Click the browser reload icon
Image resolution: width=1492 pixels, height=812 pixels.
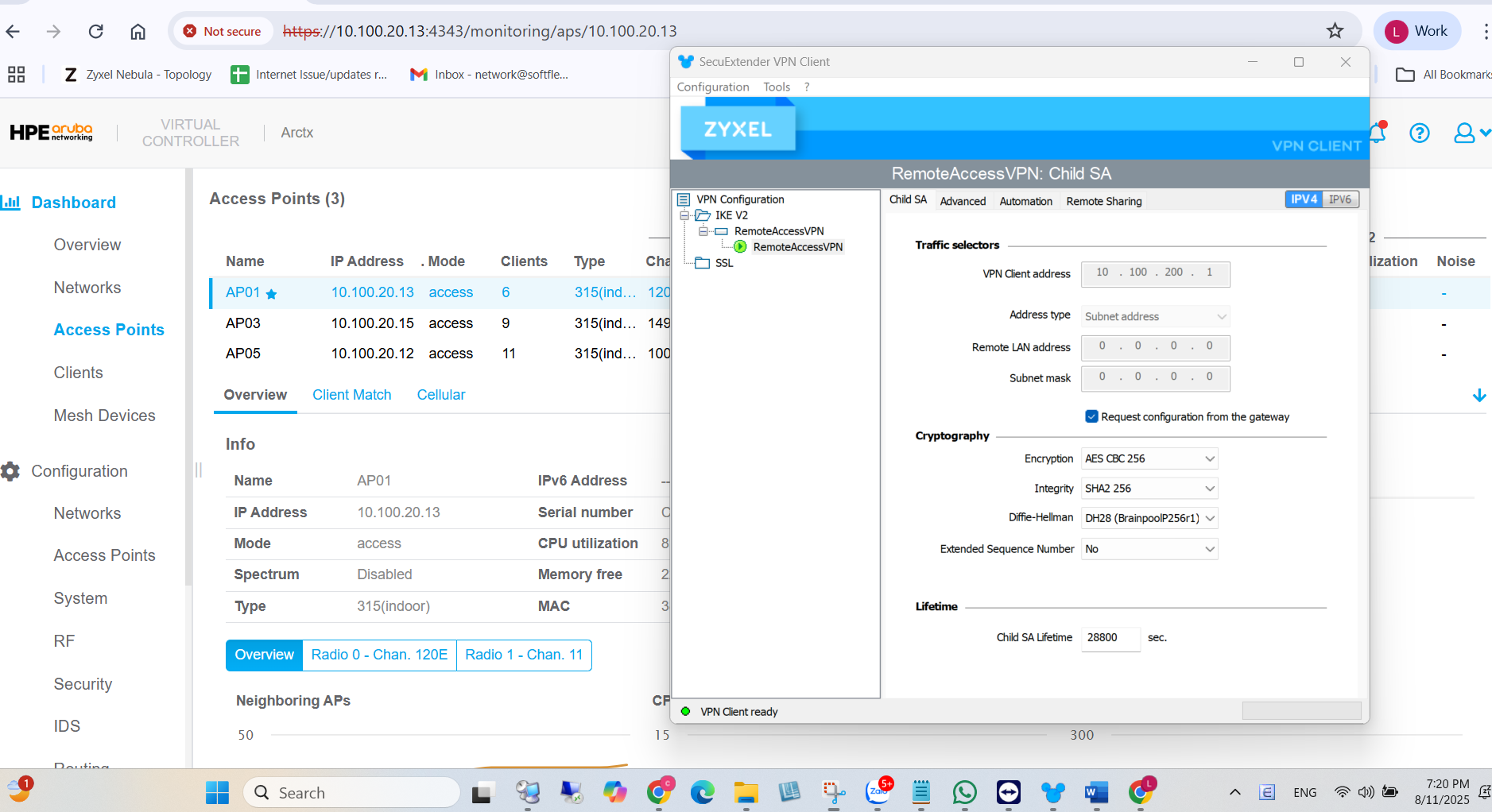(96, 31)
